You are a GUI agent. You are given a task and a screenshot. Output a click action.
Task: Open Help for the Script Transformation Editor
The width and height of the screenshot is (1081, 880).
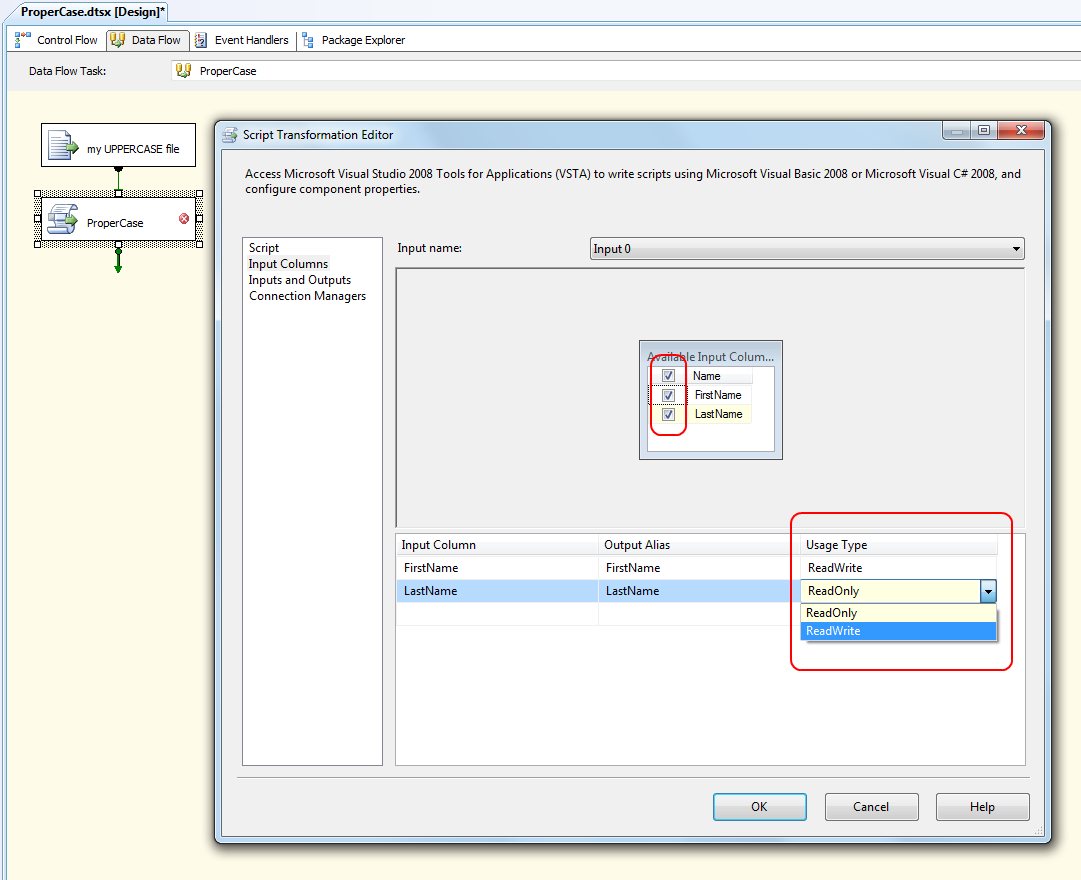[982, 807]
